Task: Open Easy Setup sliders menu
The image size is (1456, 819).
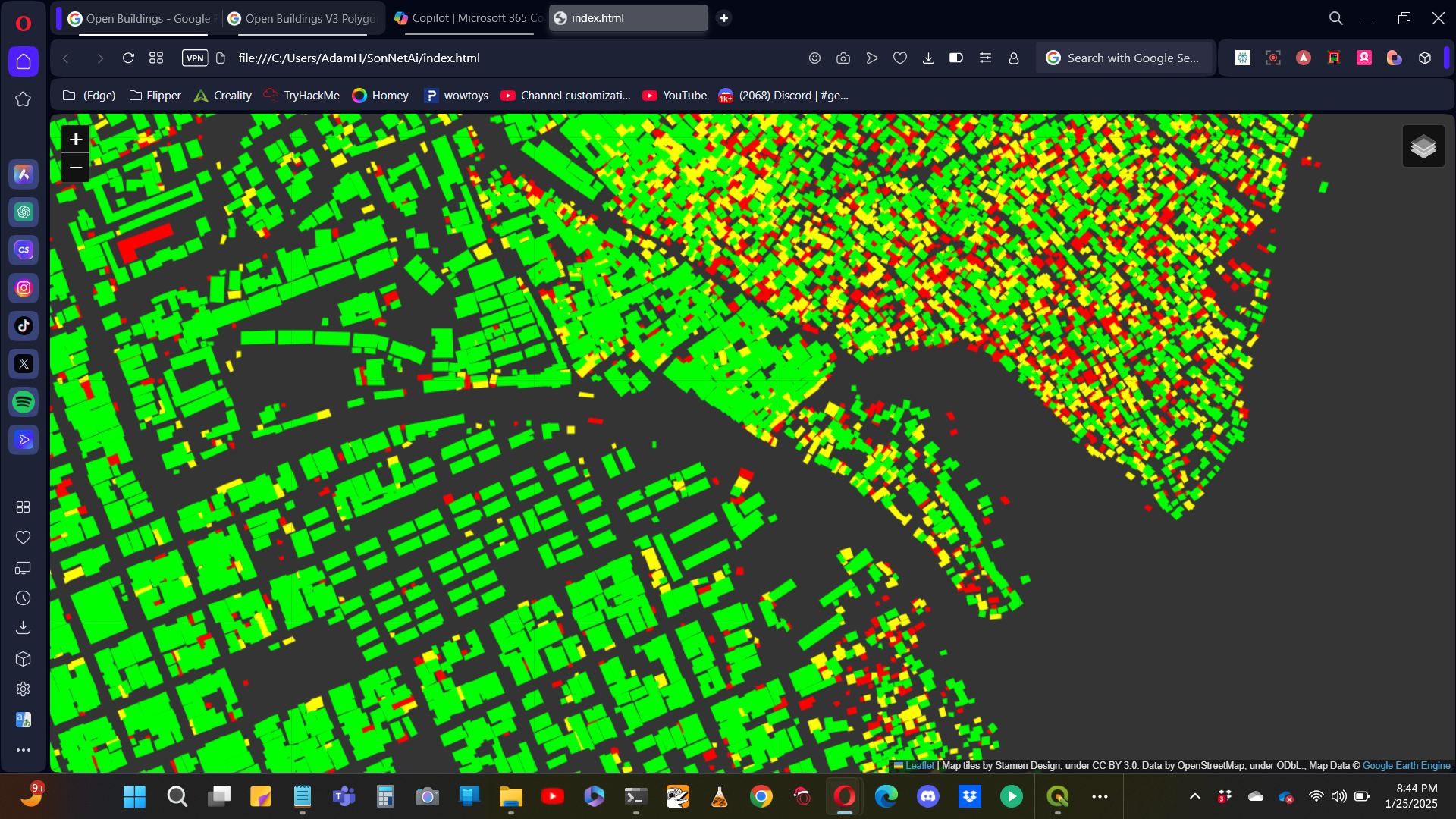Action: click(985, 58)
